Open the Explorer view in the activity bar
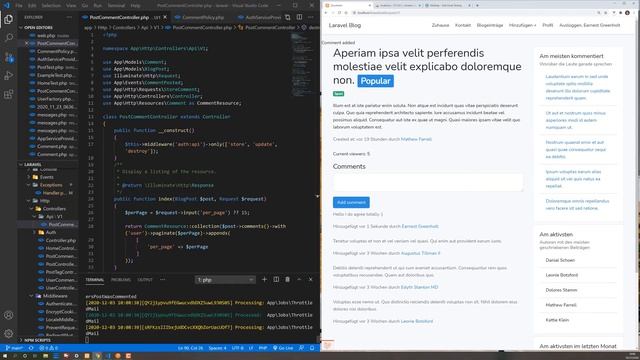The width and height of the screenshot is (640, 360). point(9,19)
